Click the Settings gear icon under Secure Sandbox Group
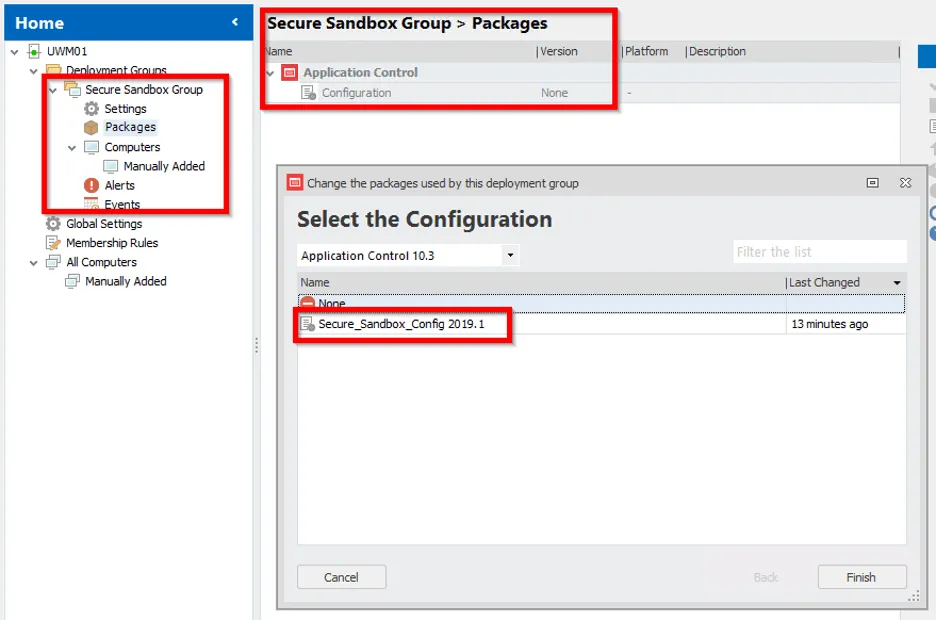Image resolution: width=936 pixels, height=620 pixels. pyautogui.click(x=91, y=109)
